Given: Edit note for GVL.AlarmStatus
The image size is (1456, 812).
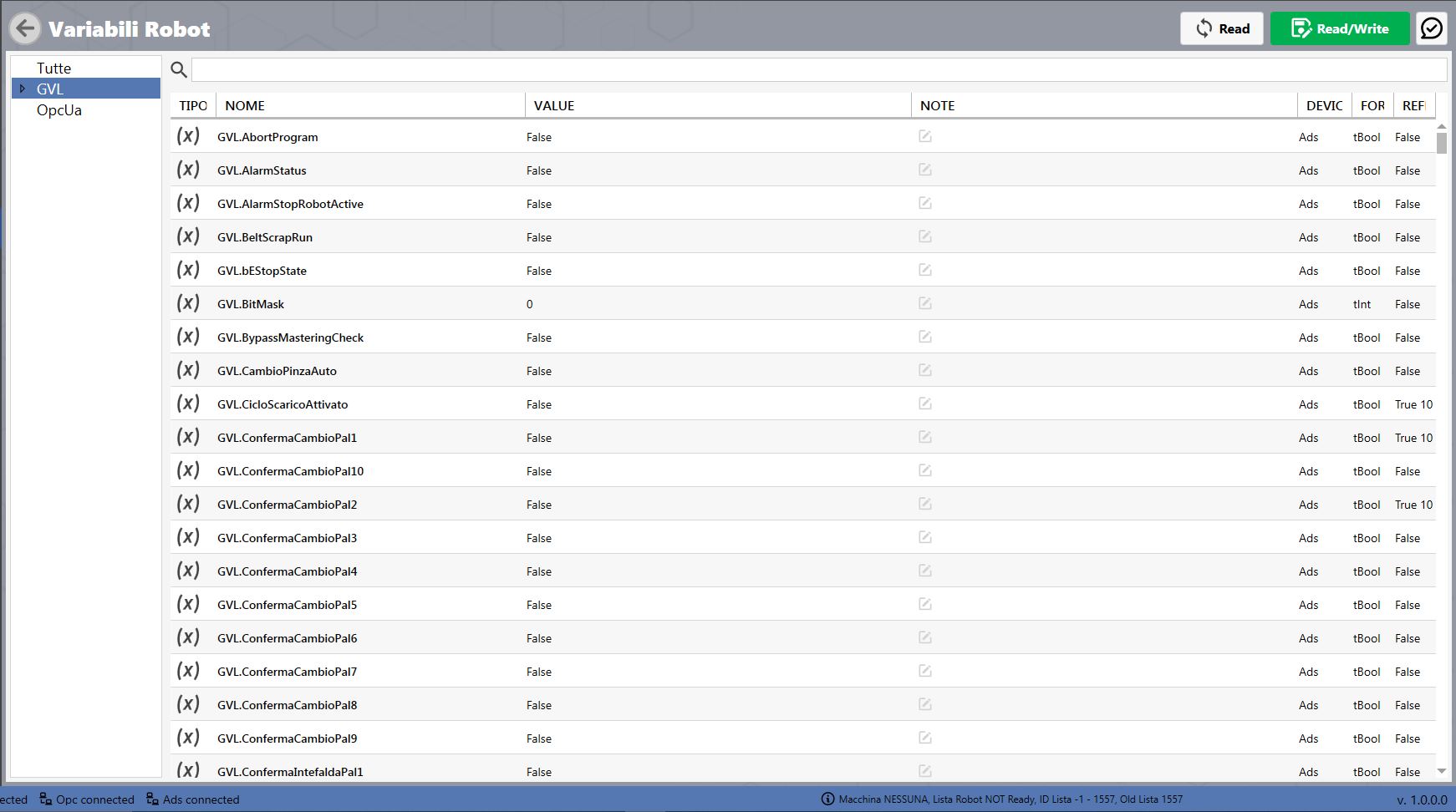Looking at the screenshot, I should coord(925,170).
